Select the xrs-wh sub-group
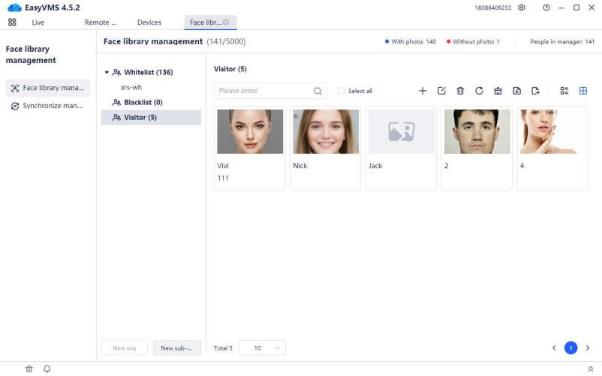This screenshot has width=602, height=376. coord(131,87)
